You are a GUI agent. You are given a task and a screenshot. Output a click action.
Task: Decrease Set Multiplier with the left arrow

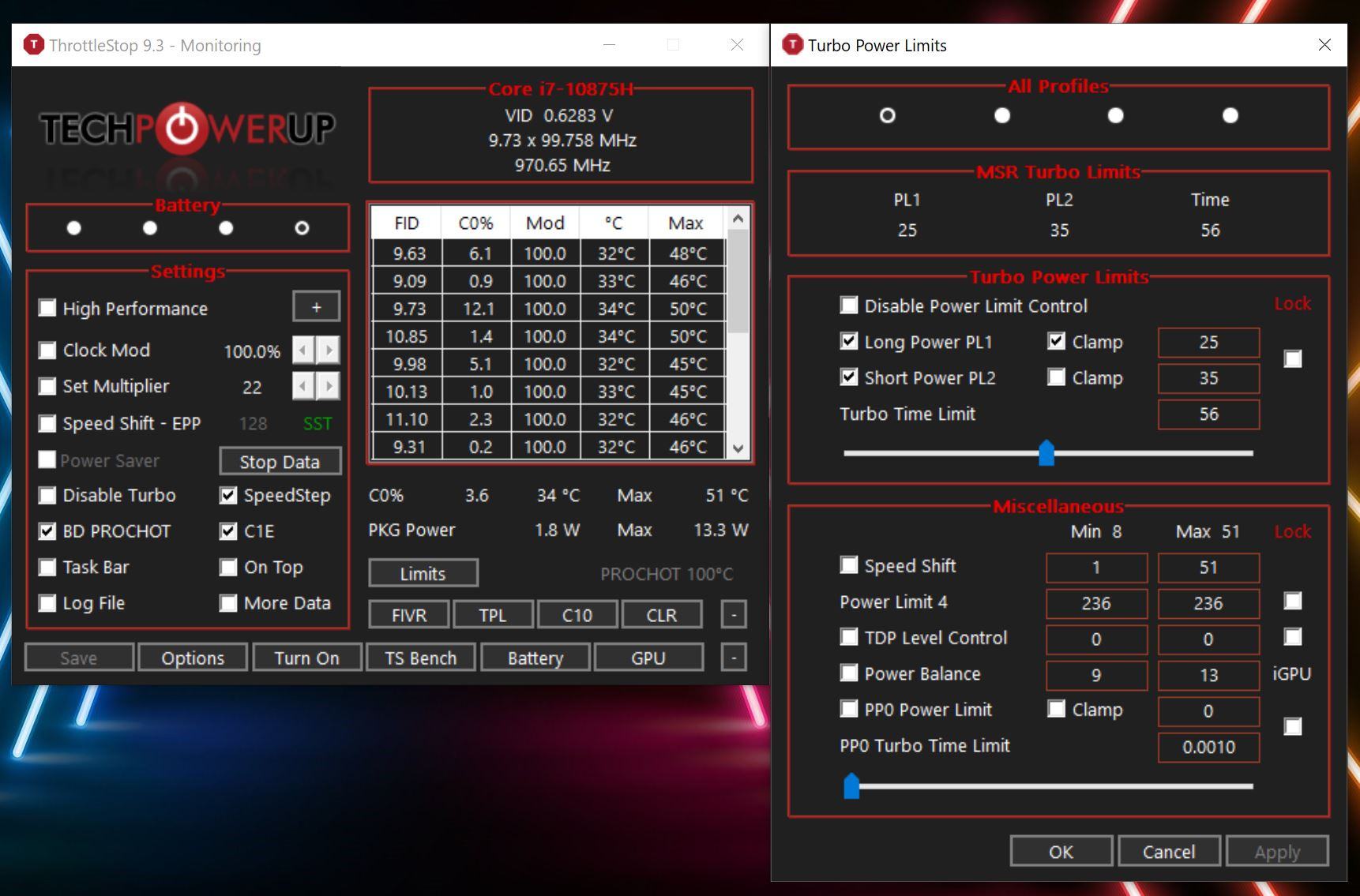[303, 386]
